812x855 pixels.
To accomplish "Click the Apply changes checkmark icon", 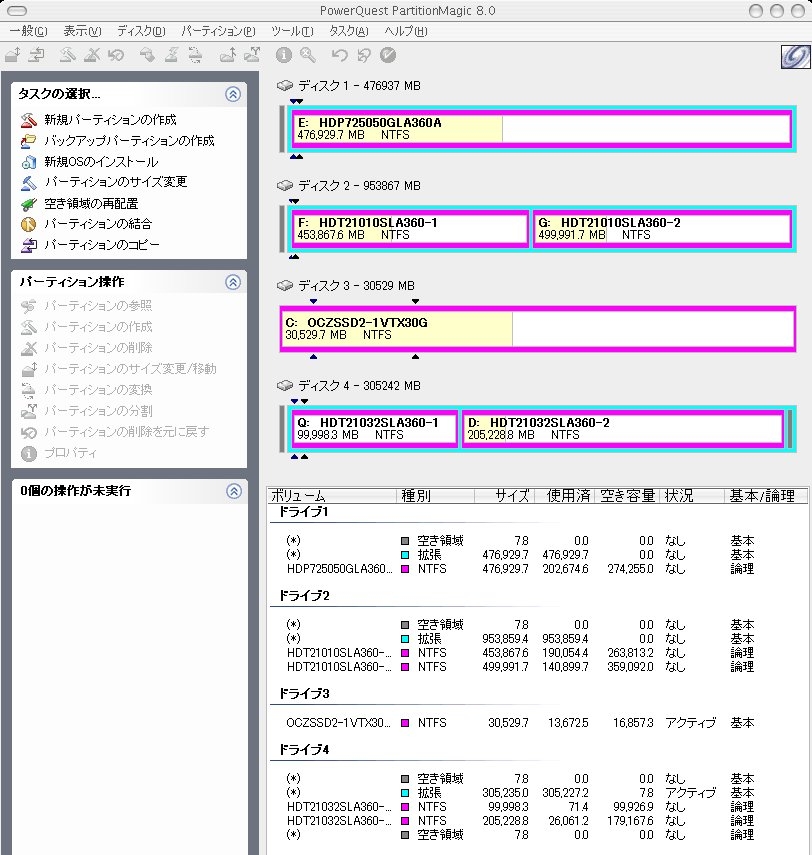I will pyautogui.click(x=388, y=55).
